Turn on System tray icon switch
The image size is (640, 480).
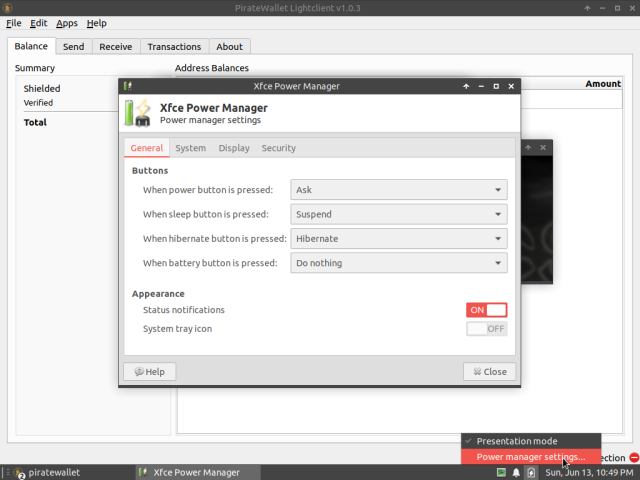(487, 329)
